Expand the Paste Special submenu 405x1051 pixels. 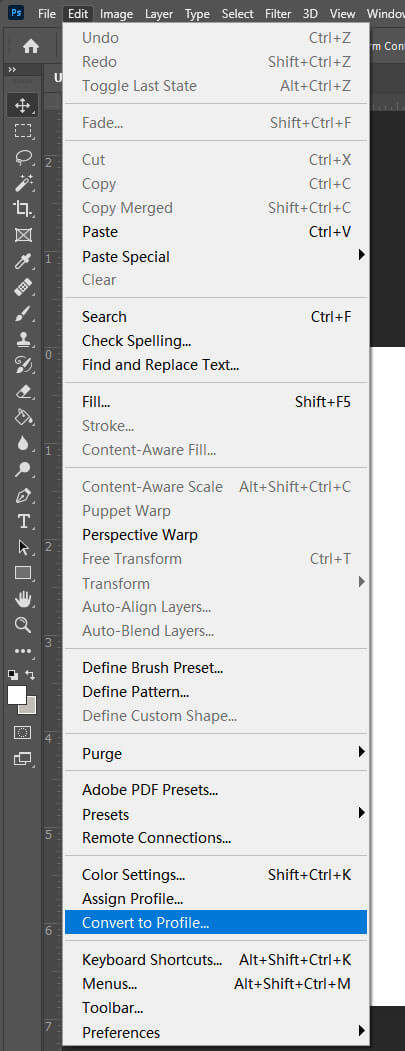[x=216, y=256]
